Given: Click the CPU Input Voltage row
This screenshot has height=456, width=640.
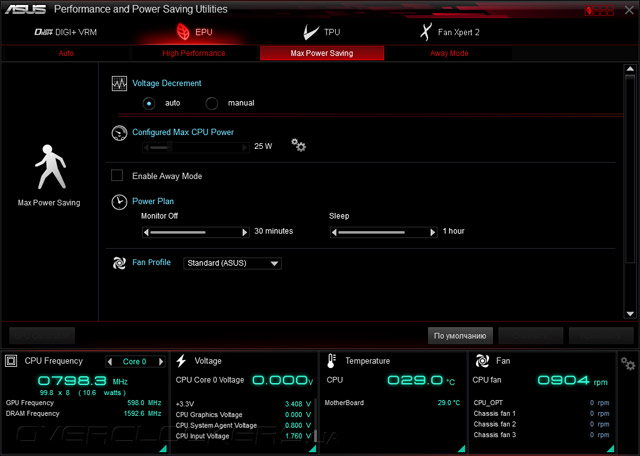Looking at the screenshot, I should [243, 436].
